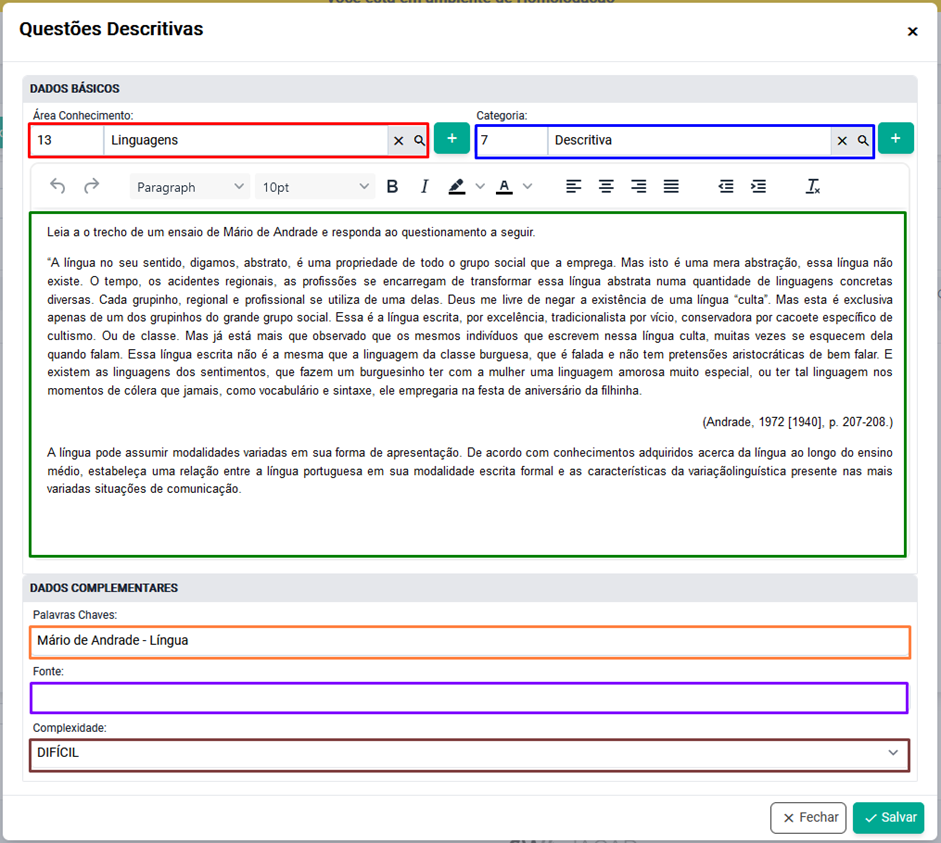Open the 10pt font size dropdown
The width and height of the screenshot is (941, 843).
pos(315,187)
